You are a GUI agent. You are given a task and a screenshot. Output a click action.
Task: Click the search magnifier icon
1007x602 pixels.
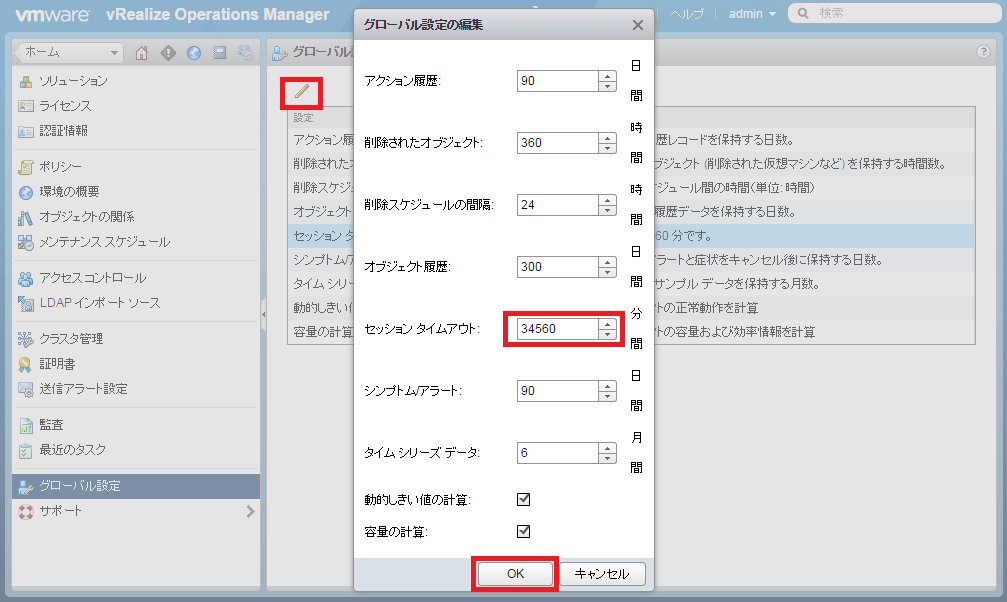803,13
